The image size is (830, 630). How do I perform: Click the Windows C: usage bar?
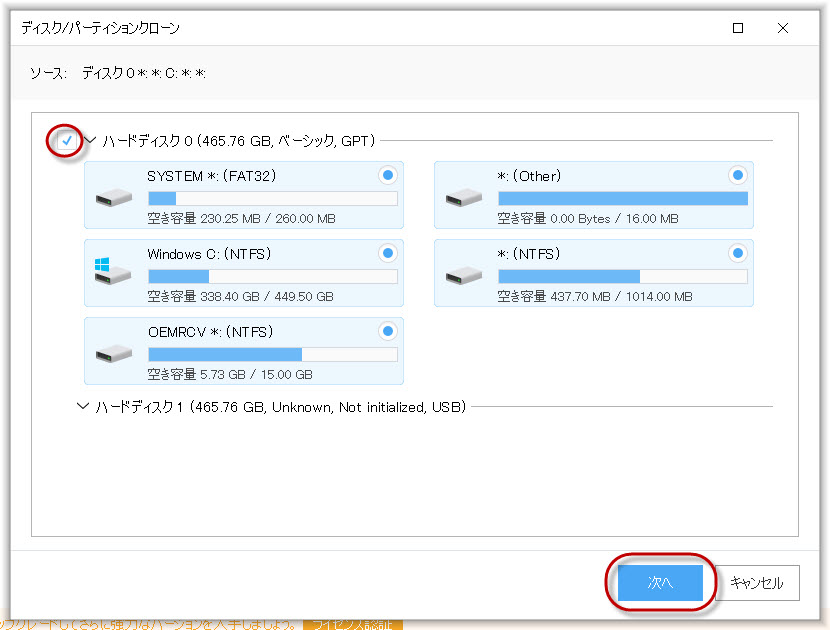(273, 276)
